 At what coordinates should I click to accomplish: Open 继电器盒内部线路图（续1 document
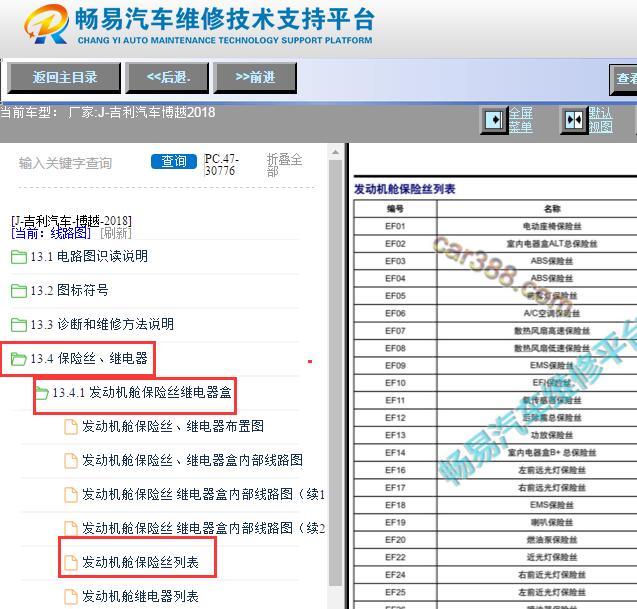203,494
